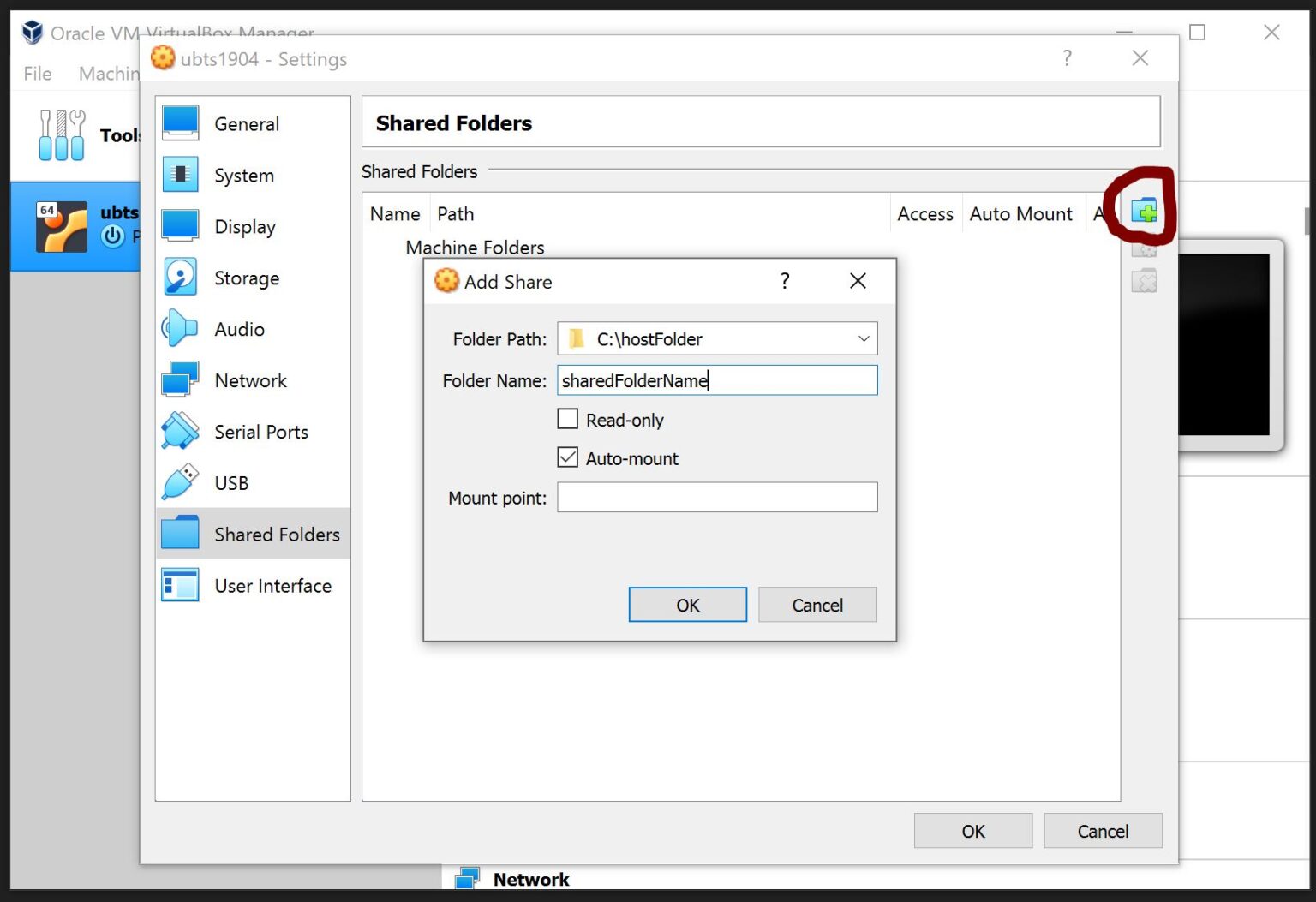This screenshot has width=1316, height=902.
Task: Select the User Interface settings page
Action: click(272, 586)
